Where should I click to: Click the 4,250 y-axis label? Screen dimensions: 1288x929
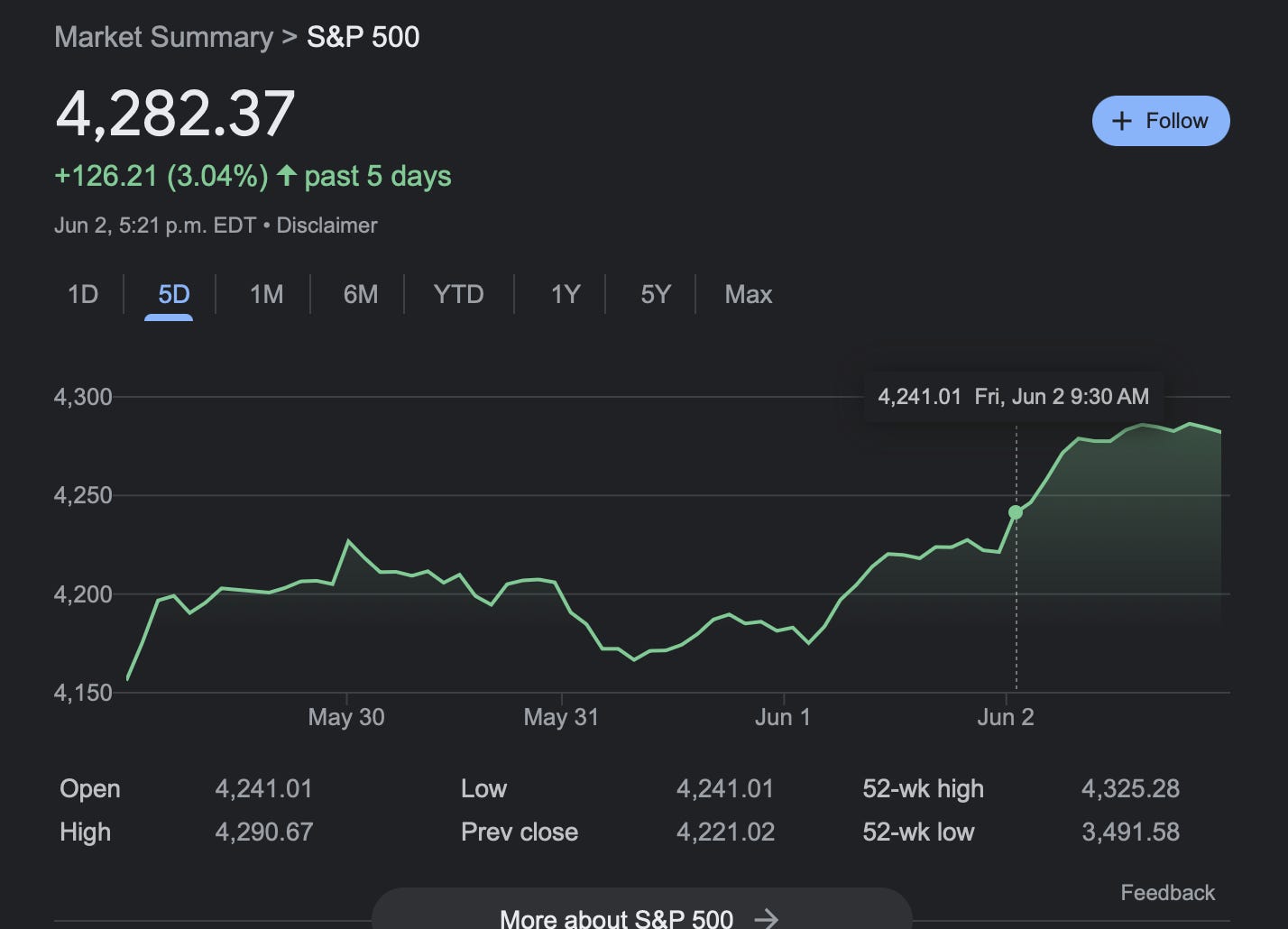[x=83, y=495]
